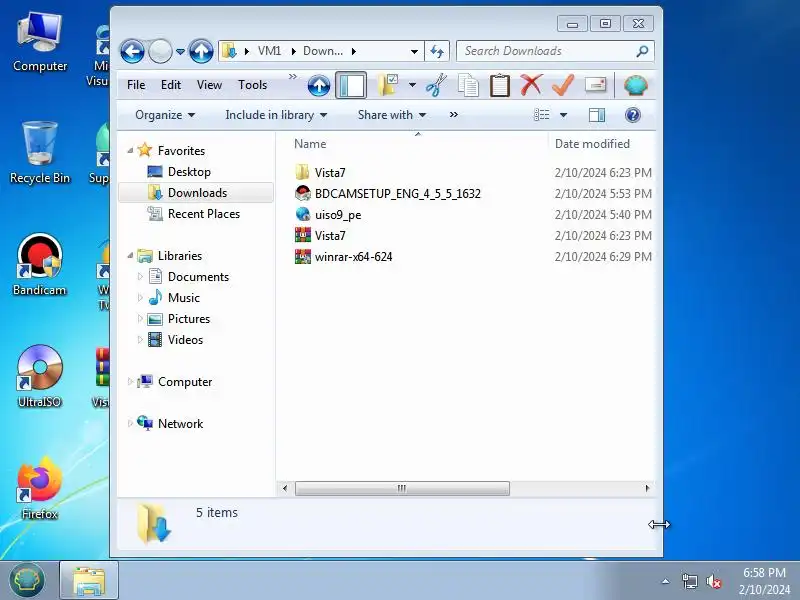Open the Tools menu
Viewport: 800px width, 600px height.
pyautogui.click(x=253, y=85)
